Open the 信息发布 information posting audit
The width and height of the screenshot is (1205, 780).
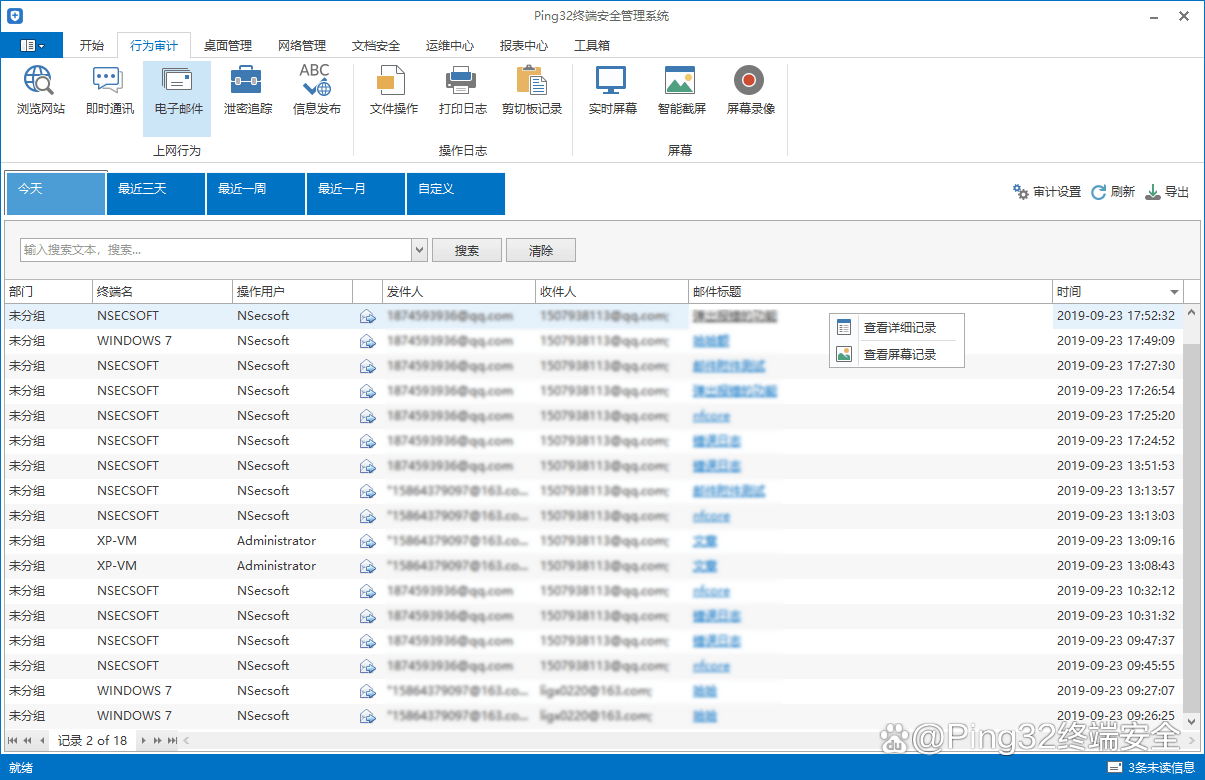coord(316,91)
